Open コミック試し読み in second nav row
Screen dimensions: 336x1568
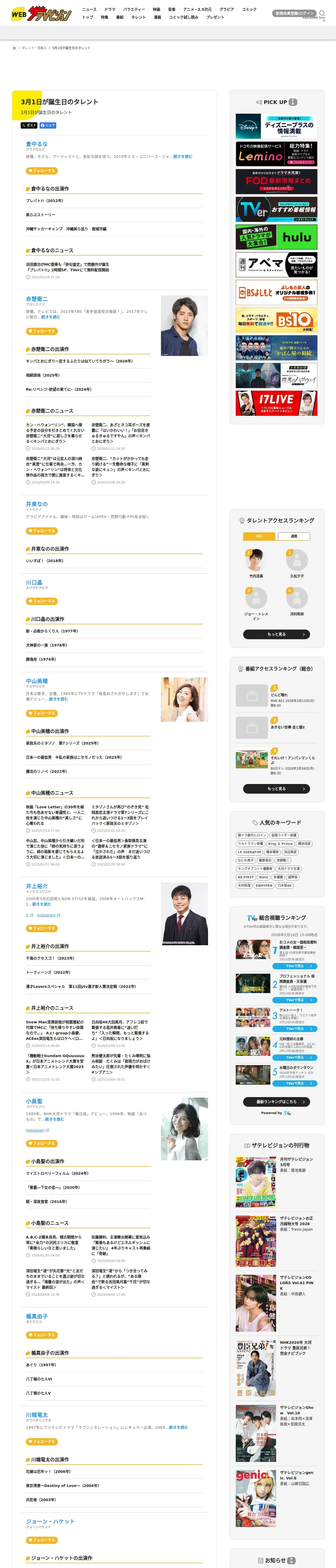[183, 17]
